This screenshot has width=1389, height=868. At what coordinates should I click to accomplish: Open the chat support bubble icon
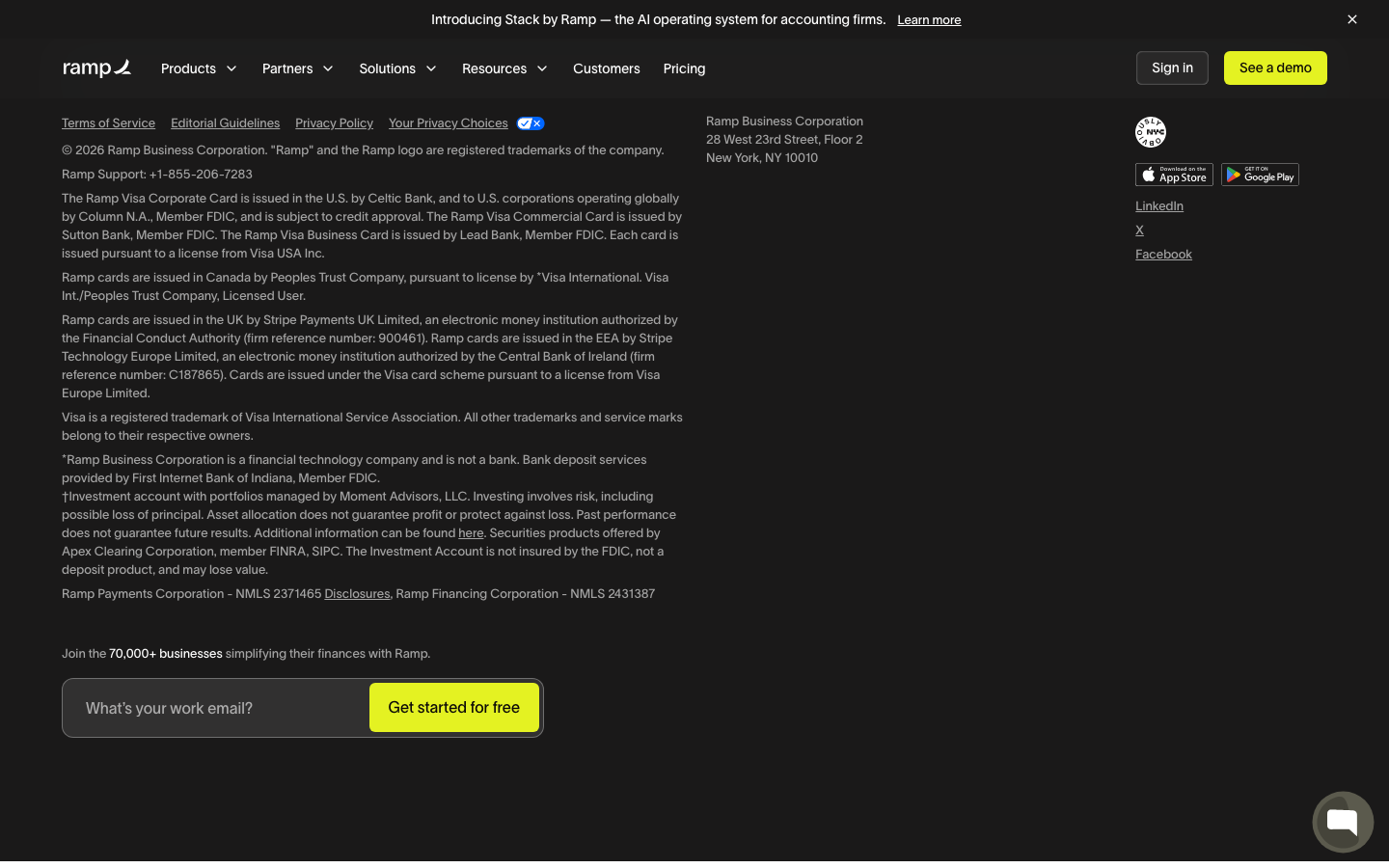[x=1343, y=822]
